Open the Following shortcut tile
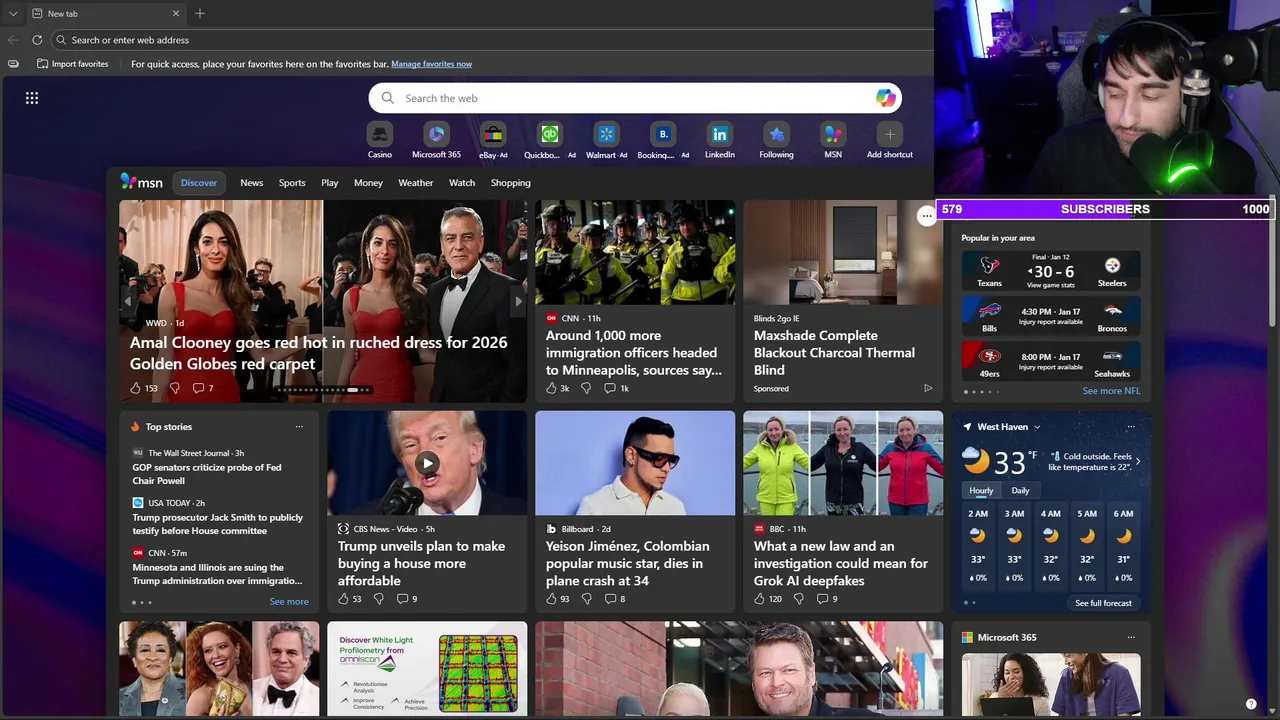This screenshot has height=720, width=1280. click(x=776, y=141)
